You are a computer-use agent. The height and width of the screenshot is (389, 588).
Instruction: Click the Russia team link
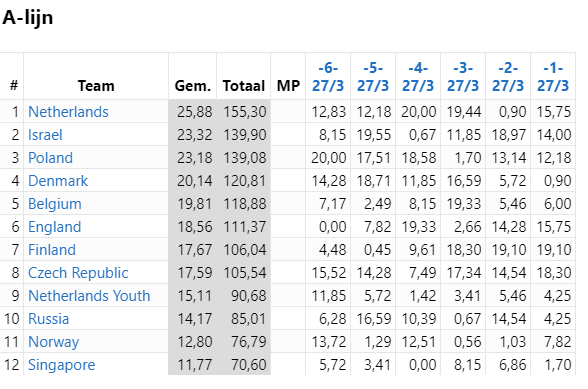tap(48, 318)
